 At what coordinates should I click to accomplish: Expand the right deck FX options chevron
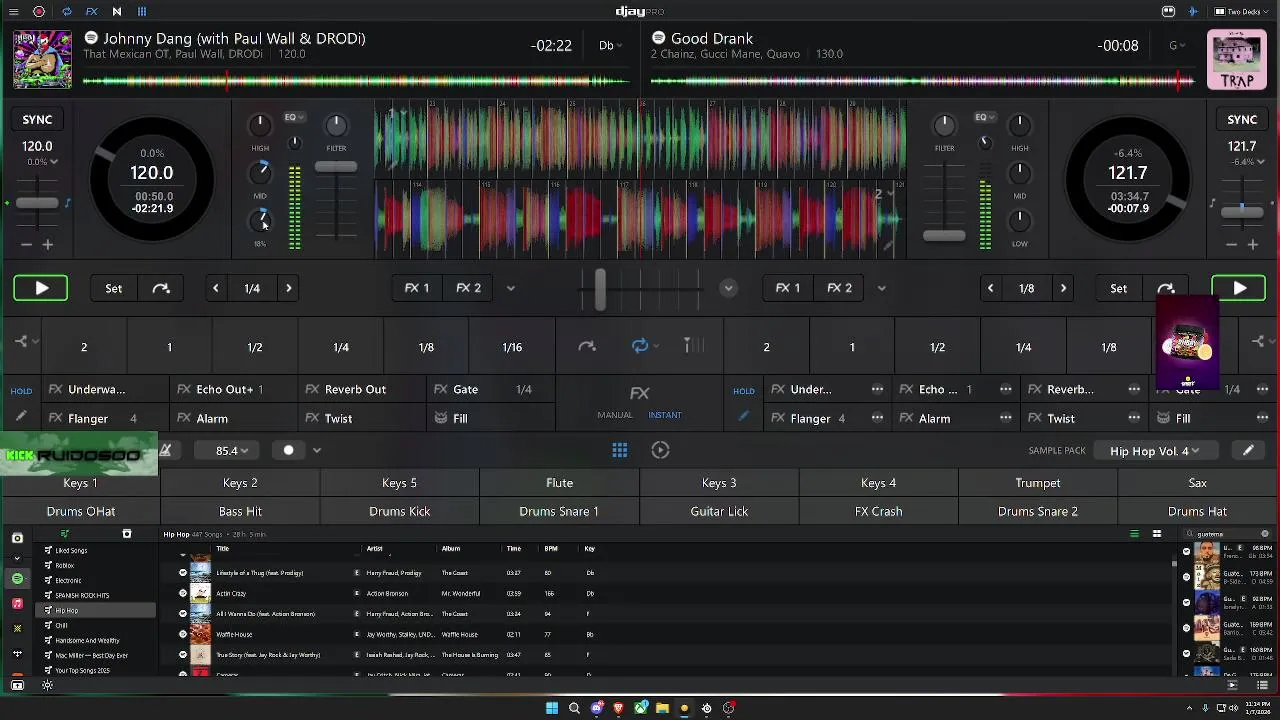[881, 289]
